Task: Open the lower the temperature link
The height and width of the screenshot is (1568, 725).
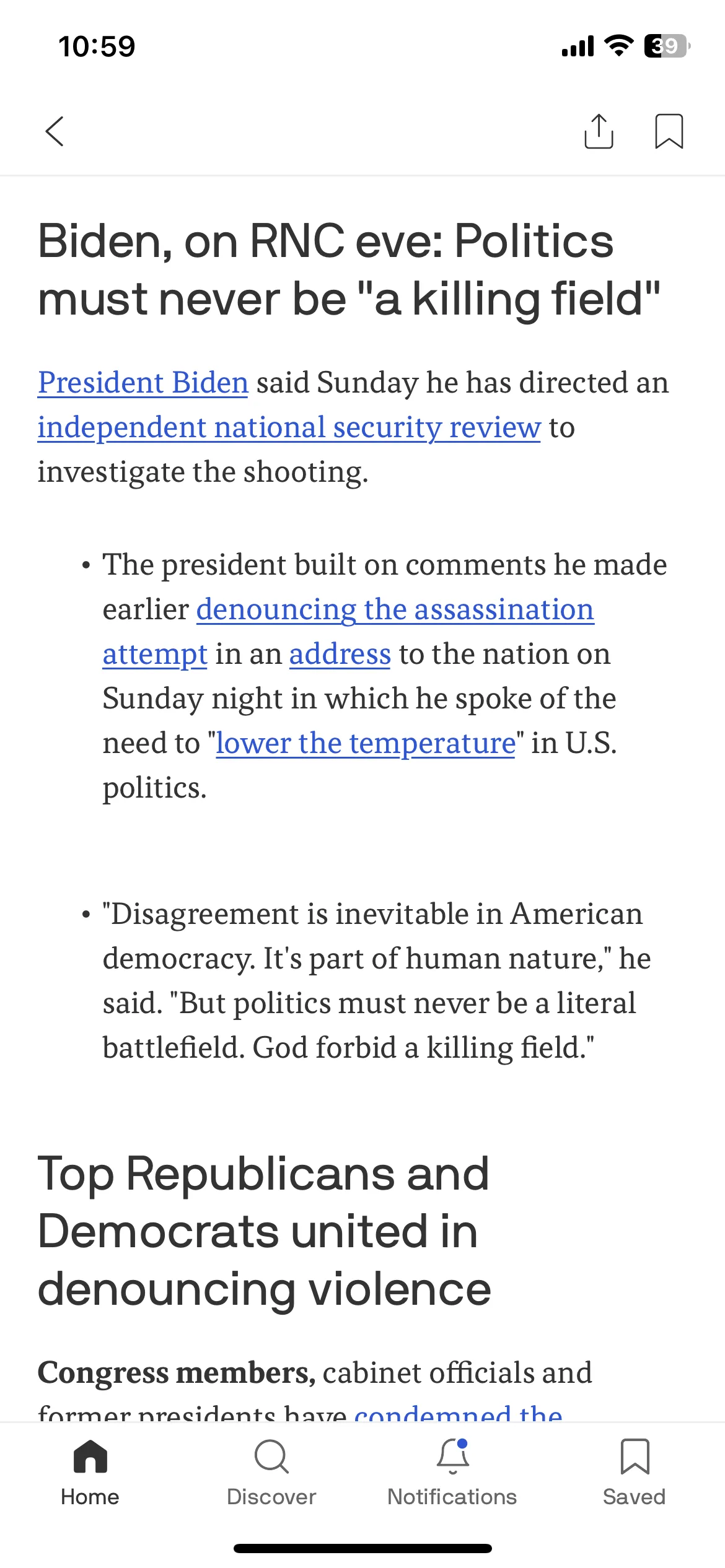Action: 366,743
